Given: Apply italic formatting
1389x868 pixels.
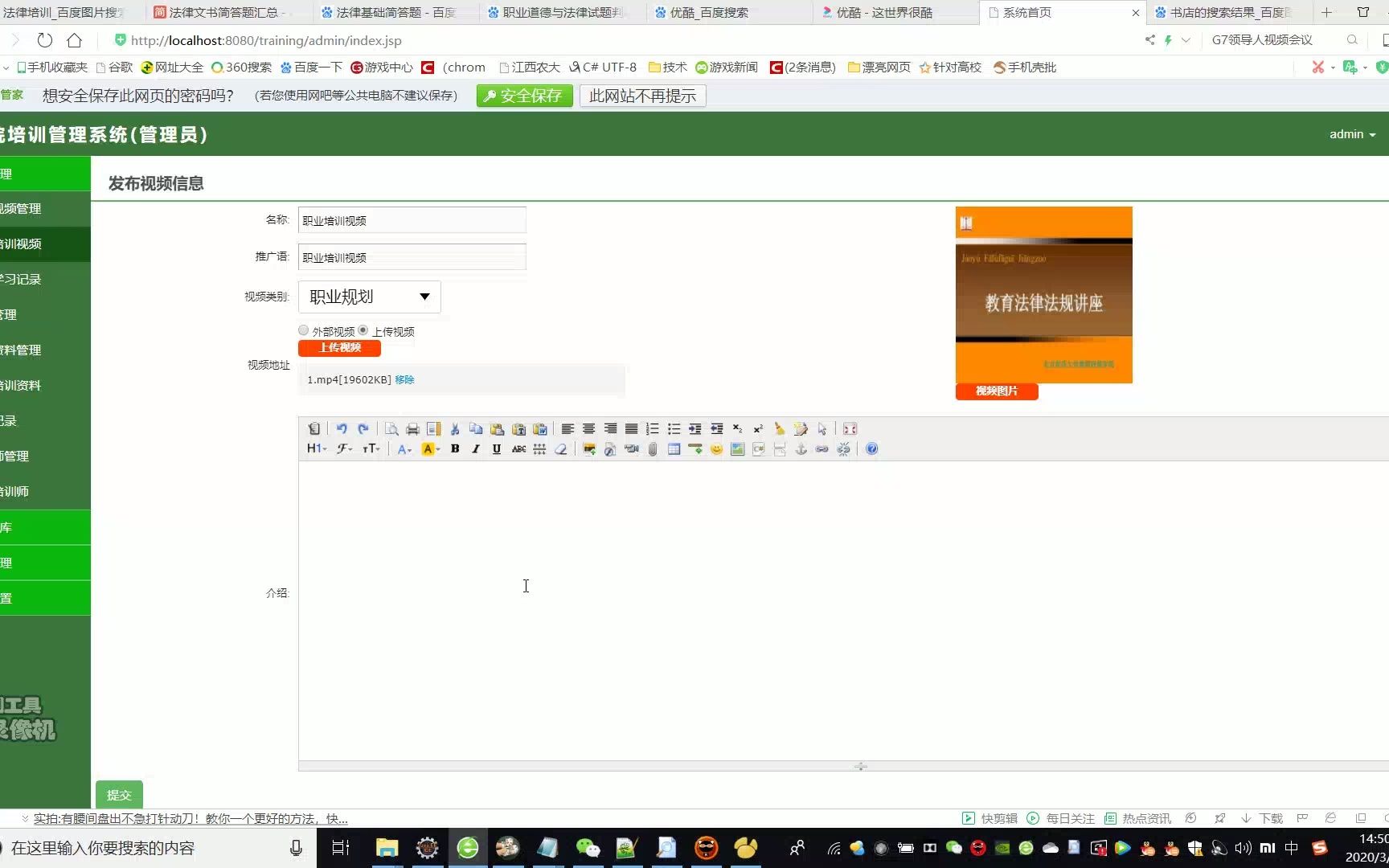Looking at the screenshot, I should click(x=475, y=448).
